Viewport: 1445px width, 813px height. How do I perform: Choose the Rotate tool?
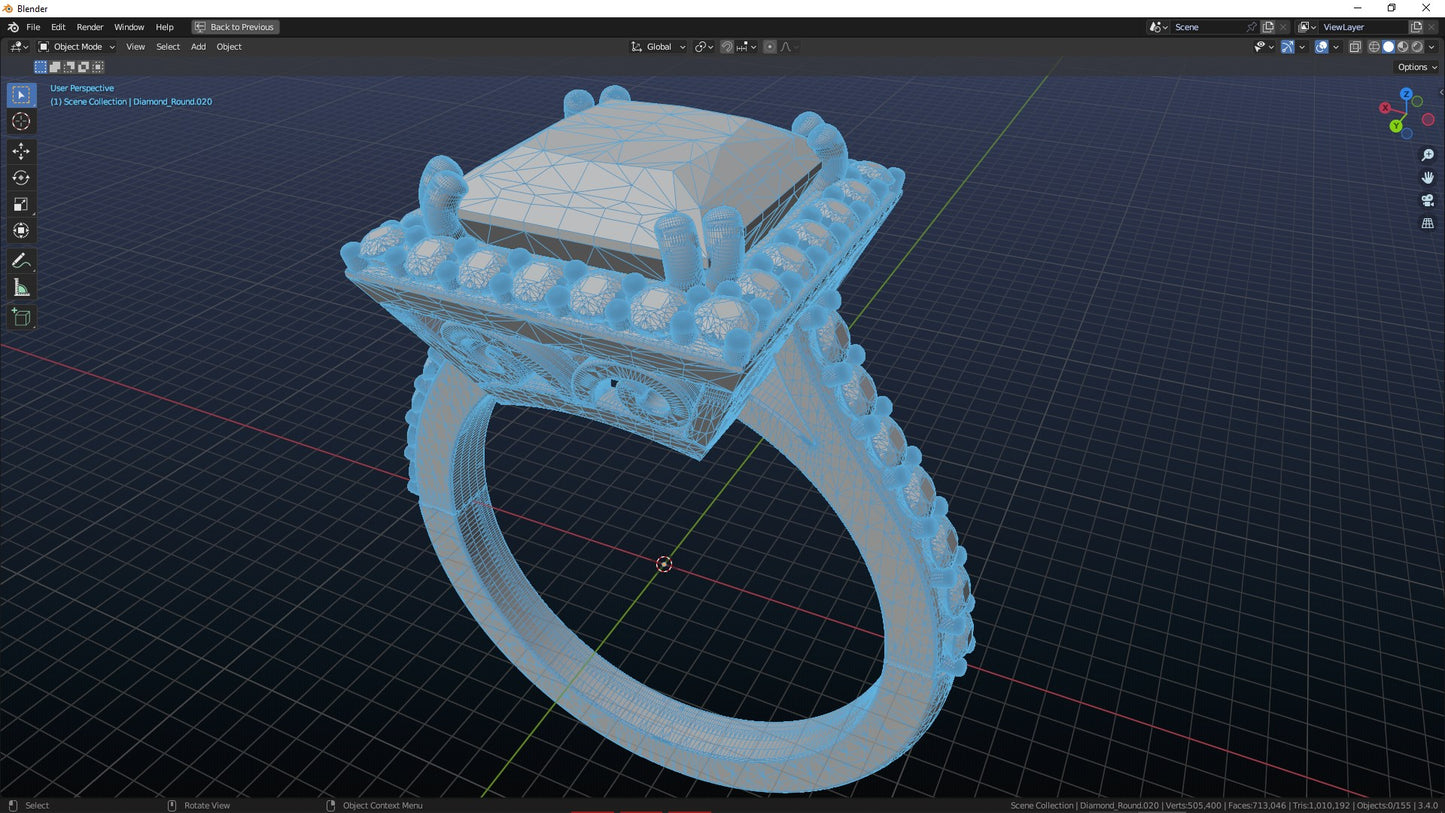(21, 178)
